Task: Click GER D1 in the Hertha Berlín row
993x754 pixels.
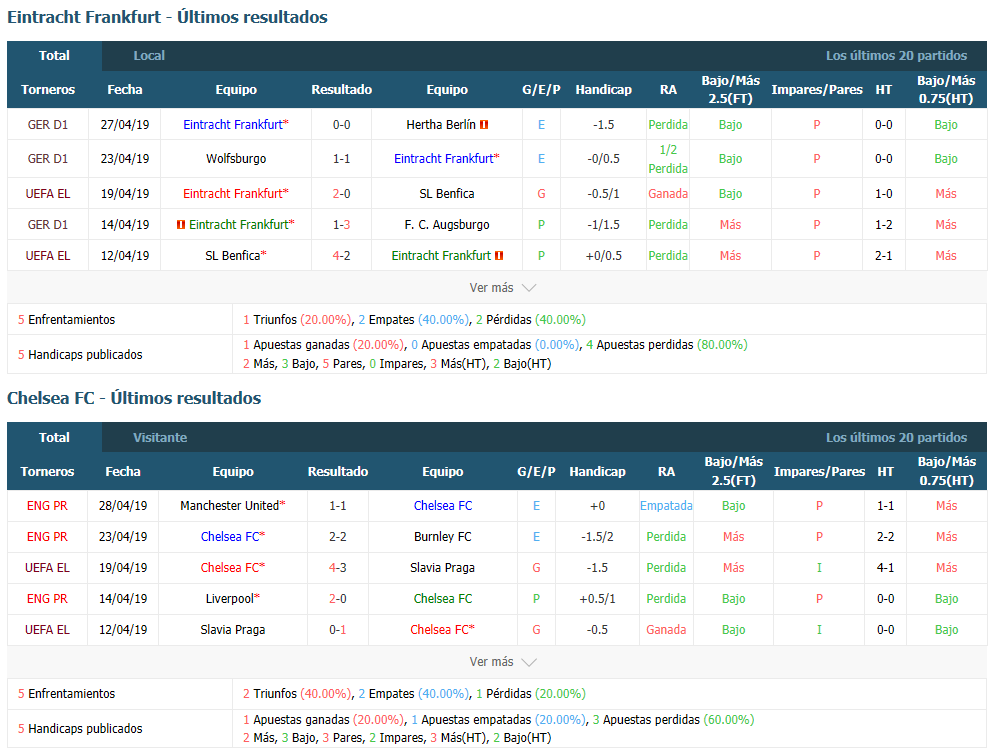Action: (47, 125)
